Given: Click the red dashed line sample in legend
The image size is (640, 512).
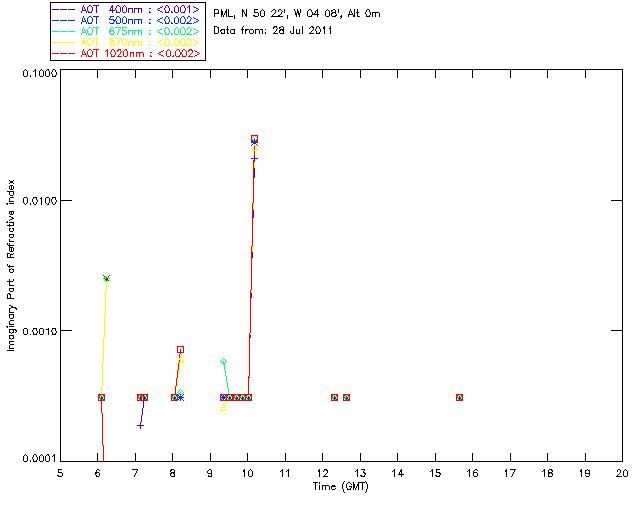Looking at the screenshot, I should pyautogui.click(x=64, y=53).
